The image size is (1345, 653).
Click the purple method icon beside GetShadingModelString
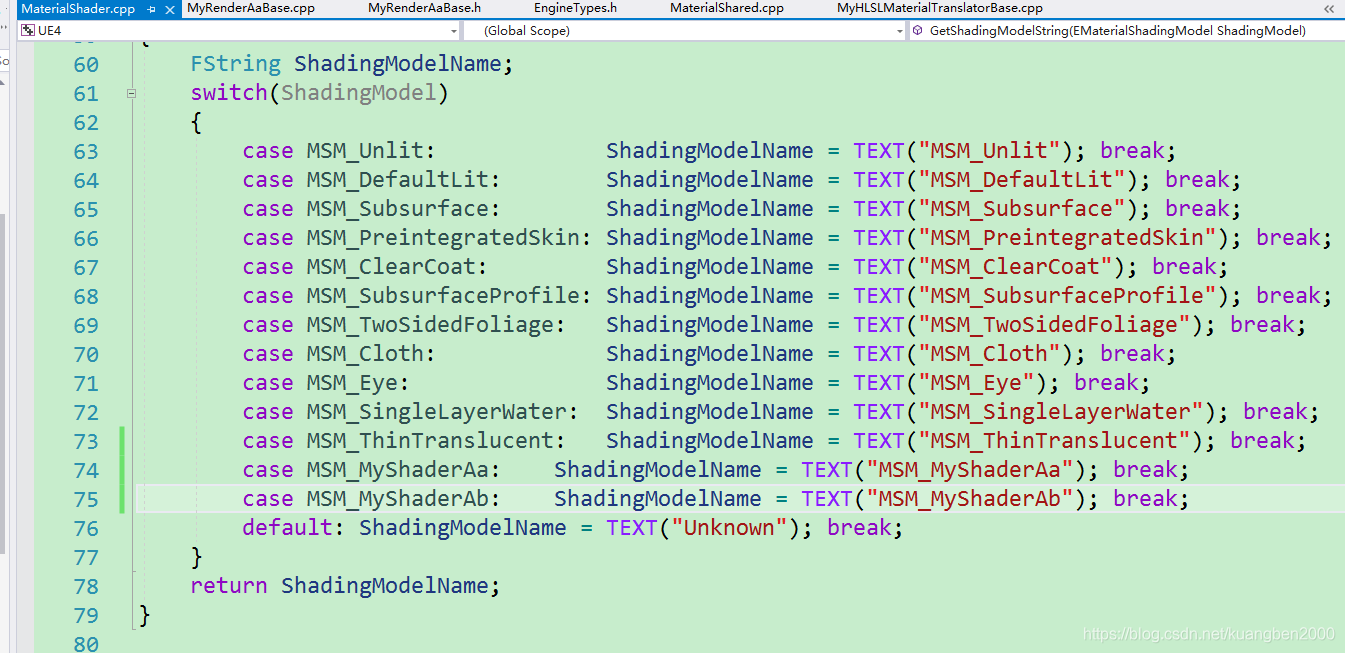917,31
